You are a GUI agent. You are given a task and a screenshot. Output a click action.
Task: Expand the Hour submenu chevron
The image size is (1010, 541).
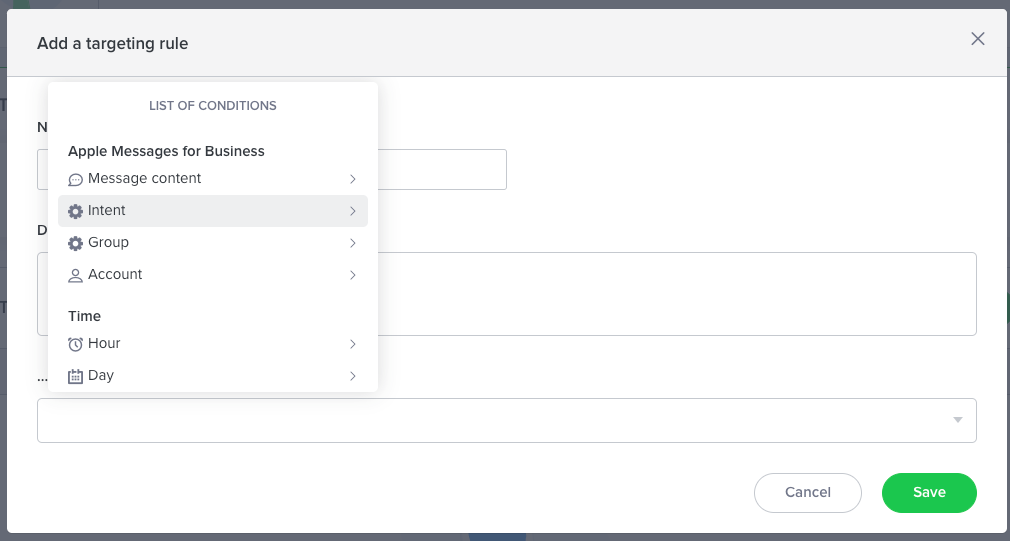[353, 344]
